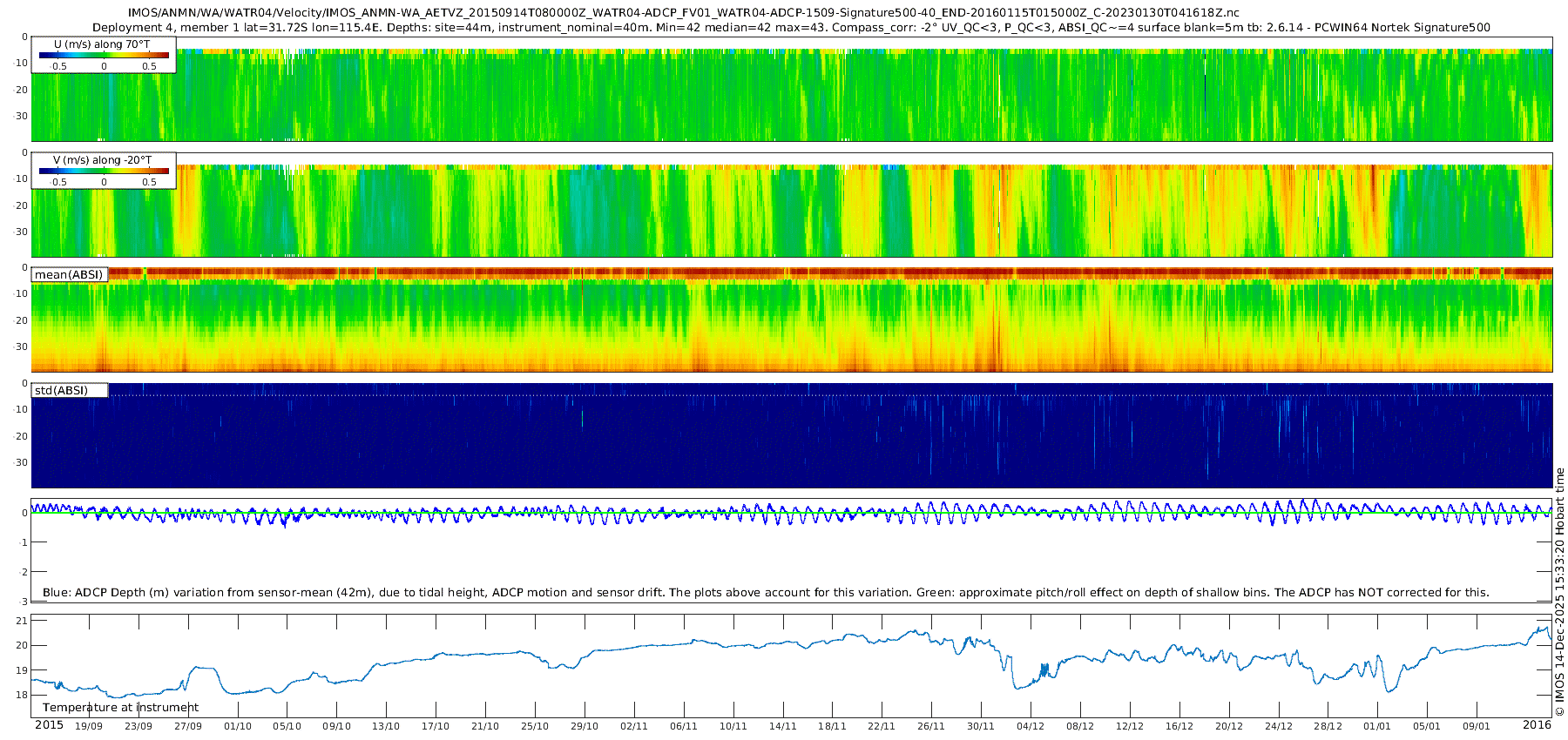The image size is (1568, 740).
Task: Click the file path title at top
Action: coord(683,13)
